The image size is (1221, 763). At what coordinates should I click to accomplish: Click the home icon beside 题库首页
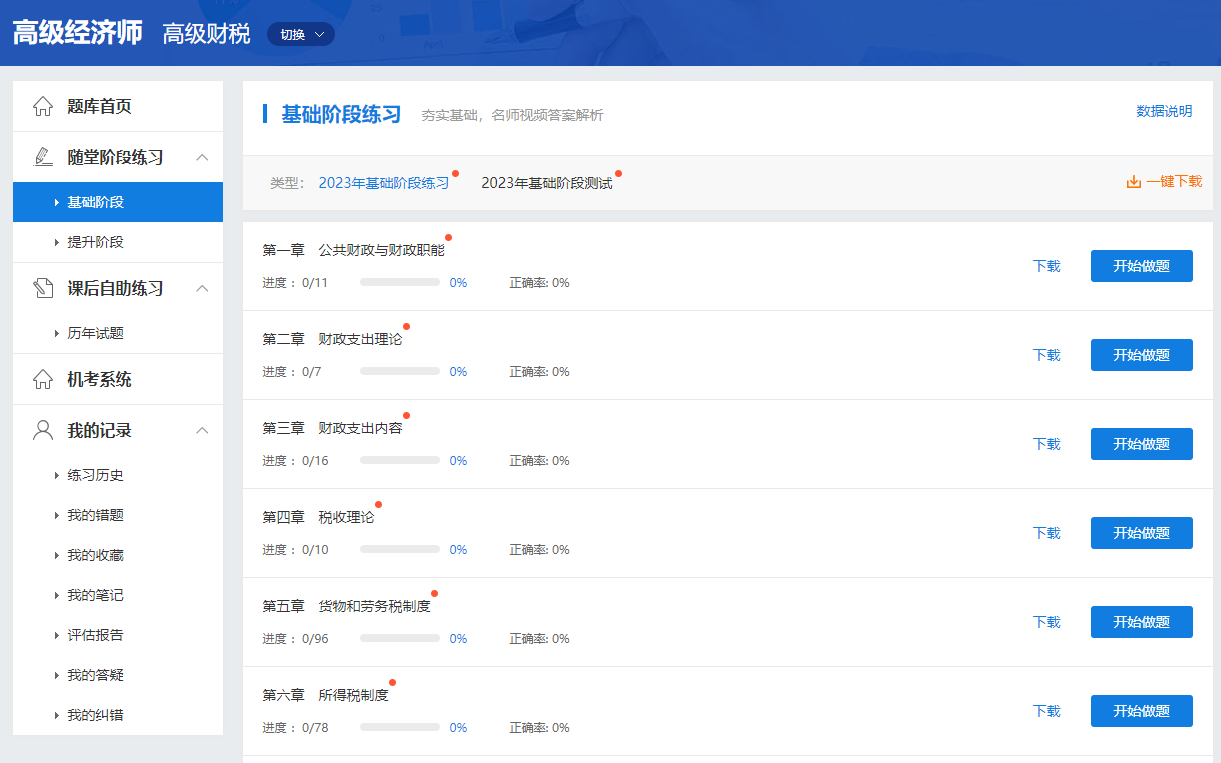tap(43, 106)
